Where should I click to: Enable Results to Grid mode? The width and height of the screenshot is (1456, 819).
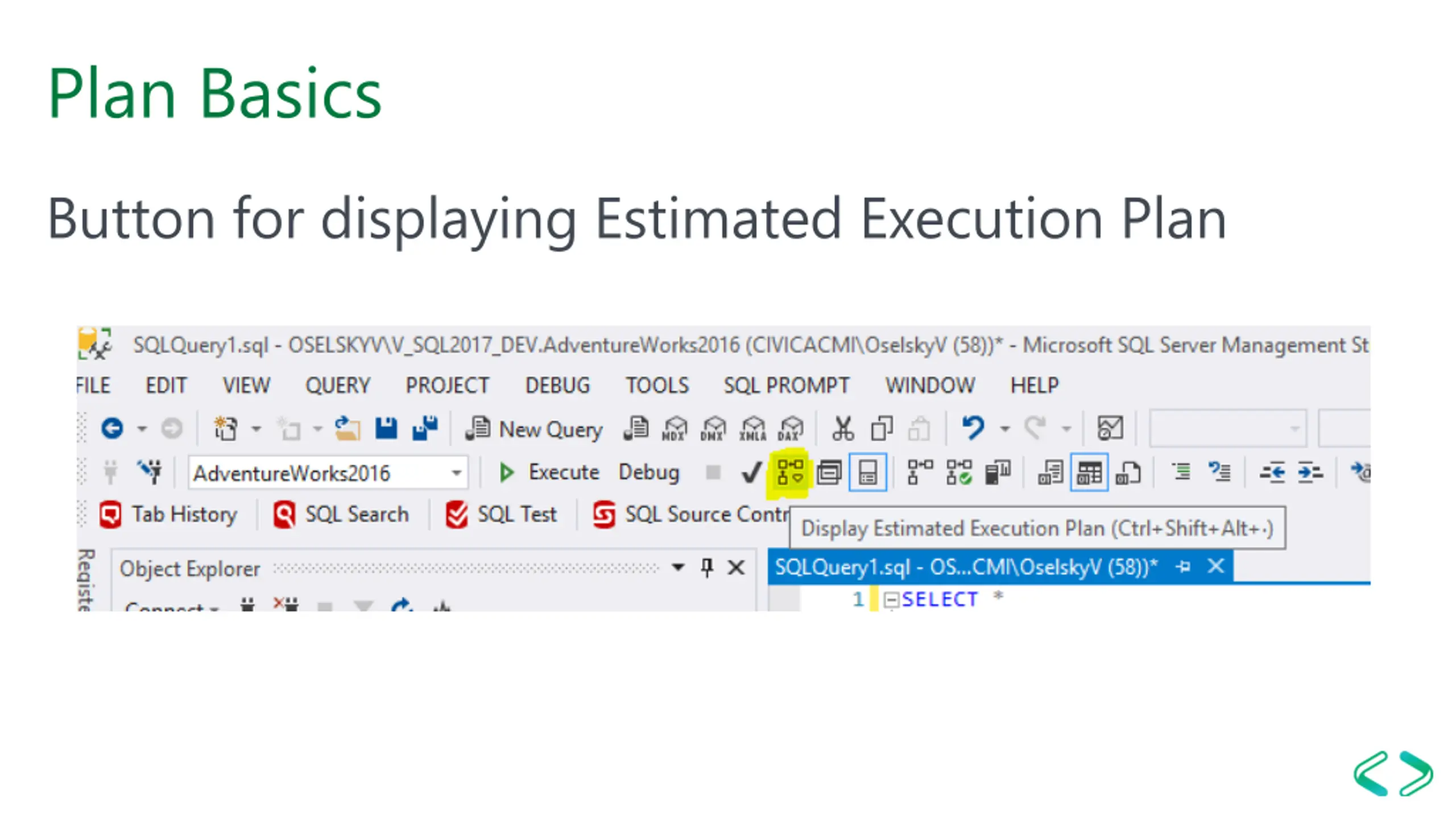click(1089, 473)
